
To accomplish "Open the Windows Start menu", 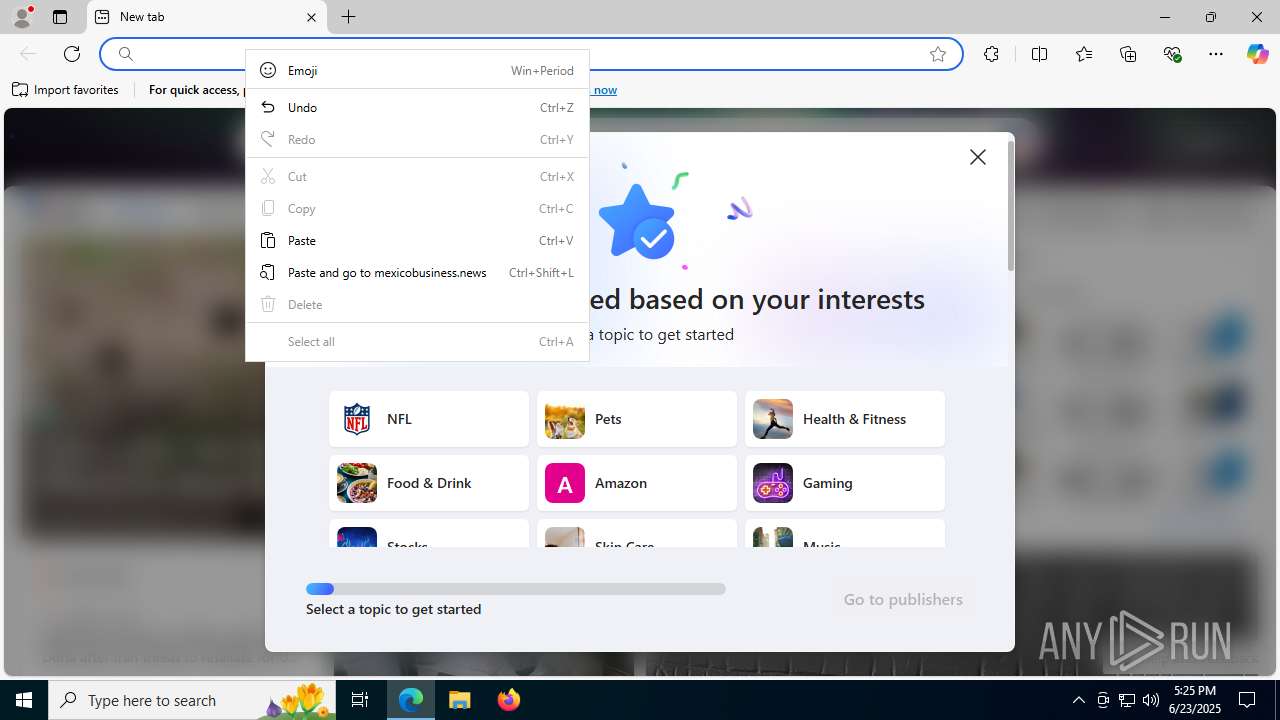I will [24, 700].
